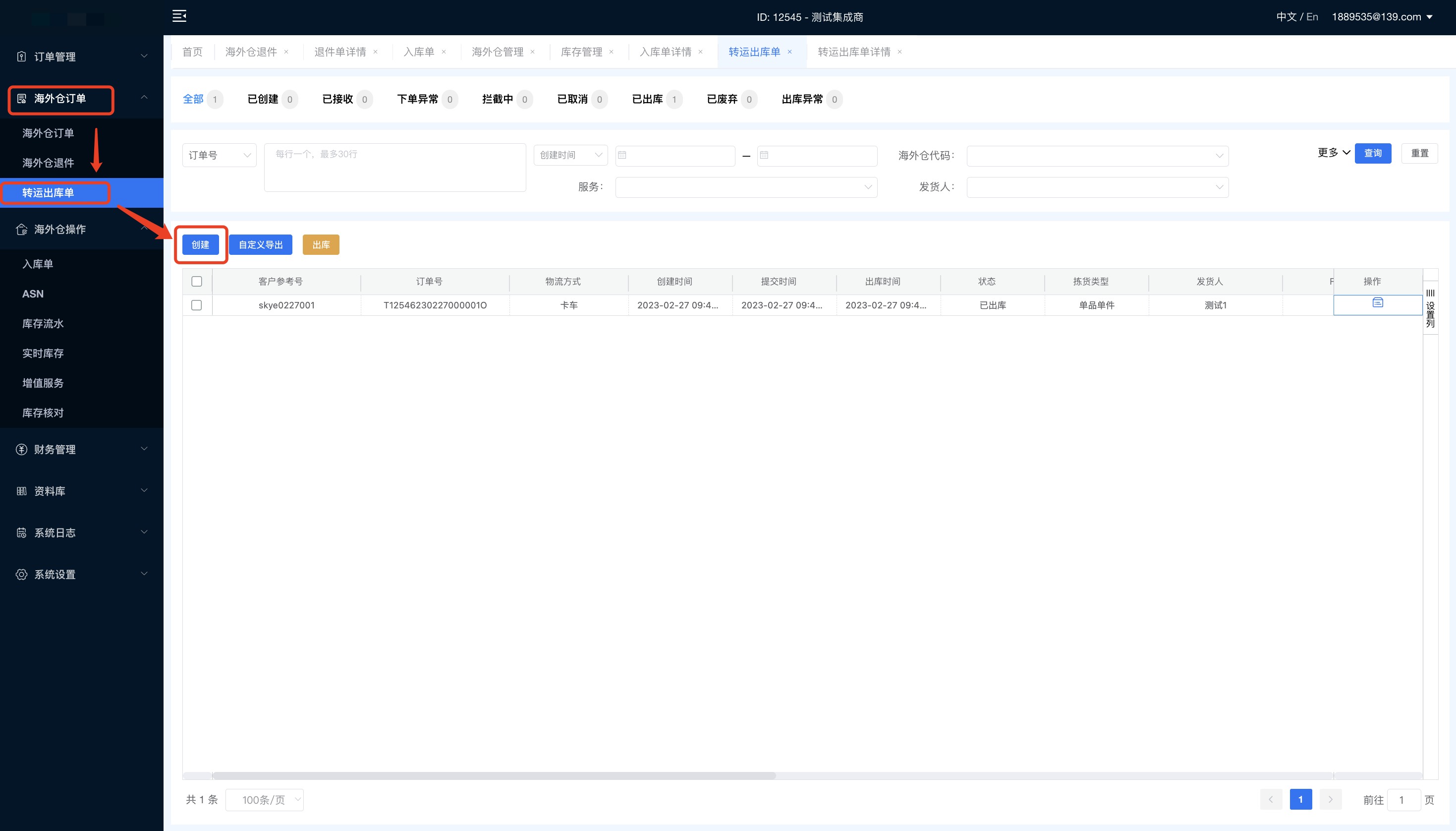Filter by the 已出库 status tab
The height and width of the screenshot is (831, 1456).
[x=647, y=99]
